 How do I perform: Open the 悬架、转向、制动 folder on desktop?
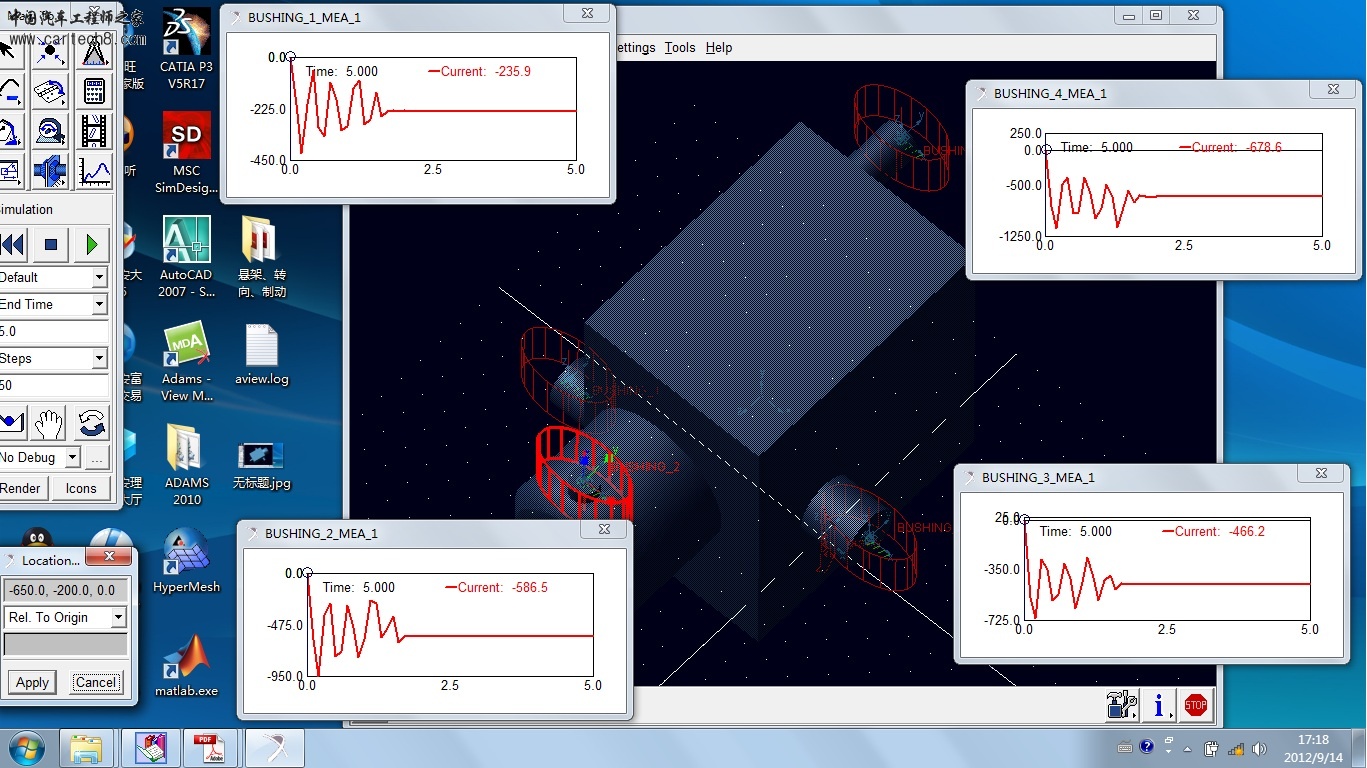261,257
